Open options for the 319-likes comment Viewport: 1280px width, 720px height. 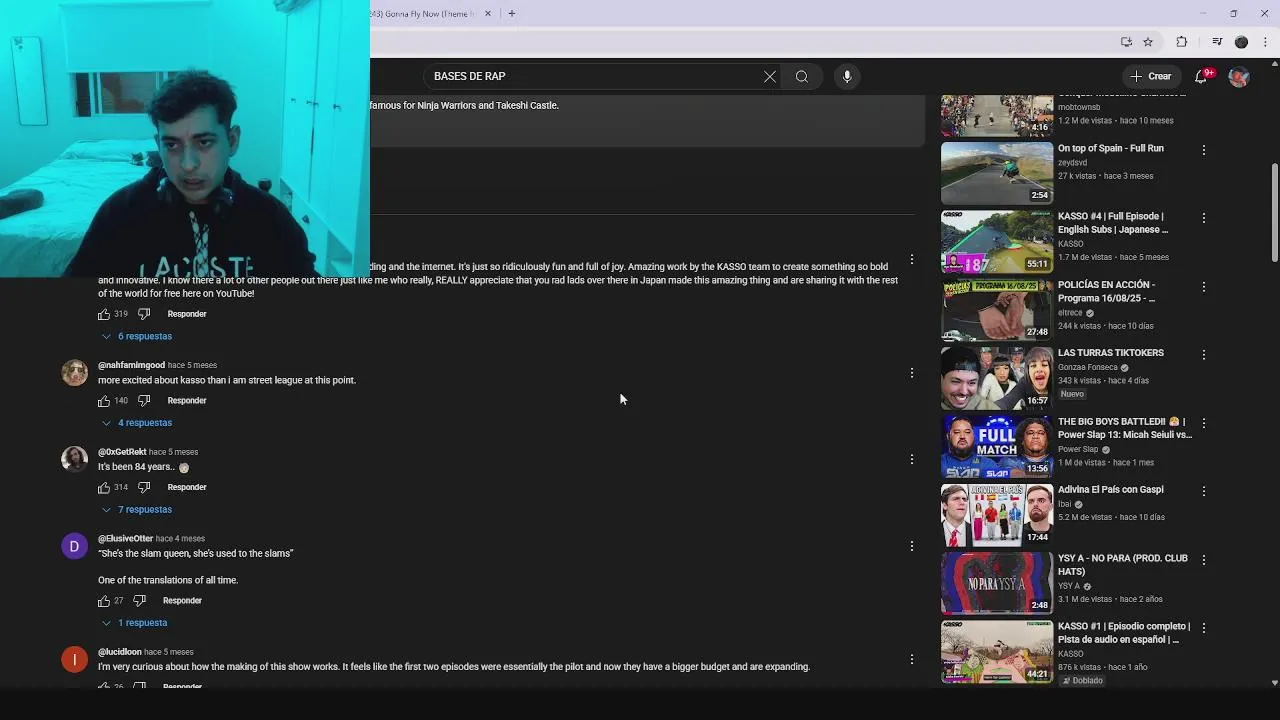click(x=911, y=260)
